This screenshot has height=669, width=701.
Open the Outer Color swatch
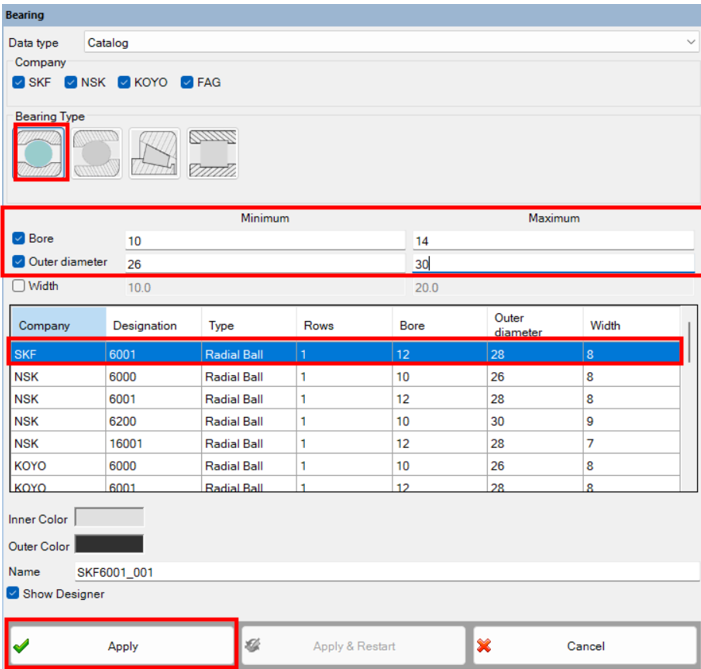click(x=109, y=544)
